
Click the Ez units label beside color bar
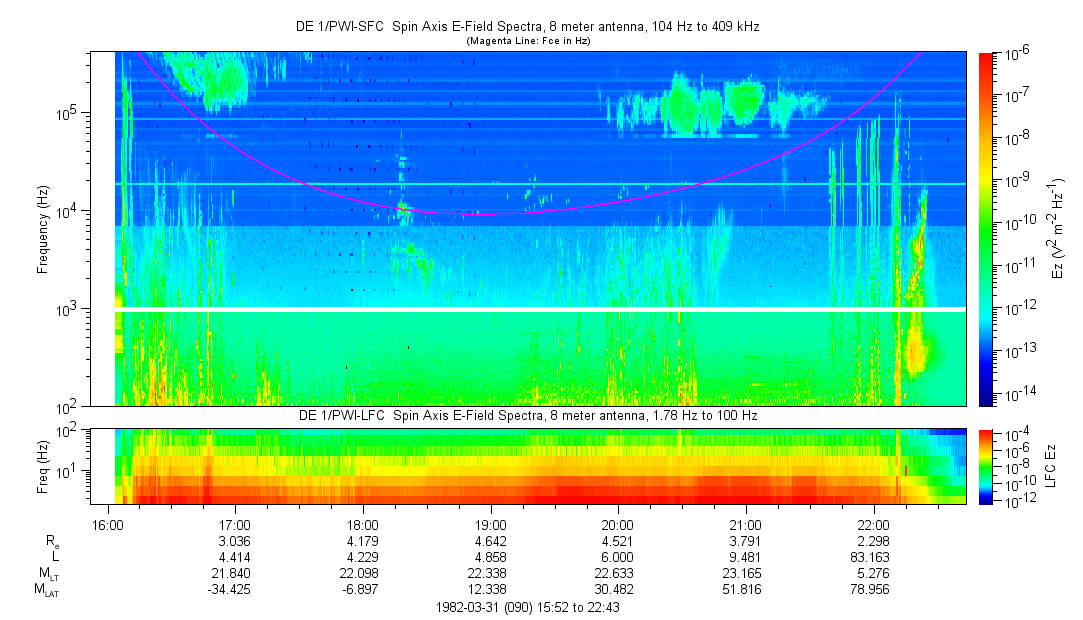point(1056,228)
